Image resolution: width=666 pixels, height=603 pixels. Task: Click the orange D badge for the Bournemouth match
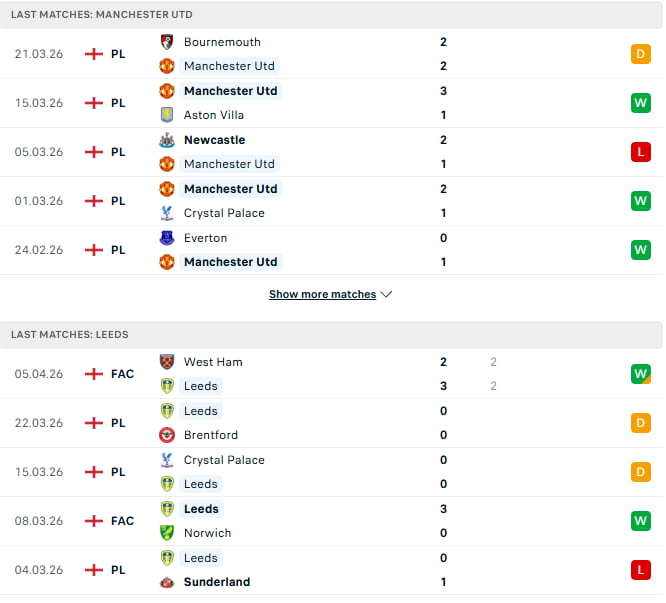641,54
